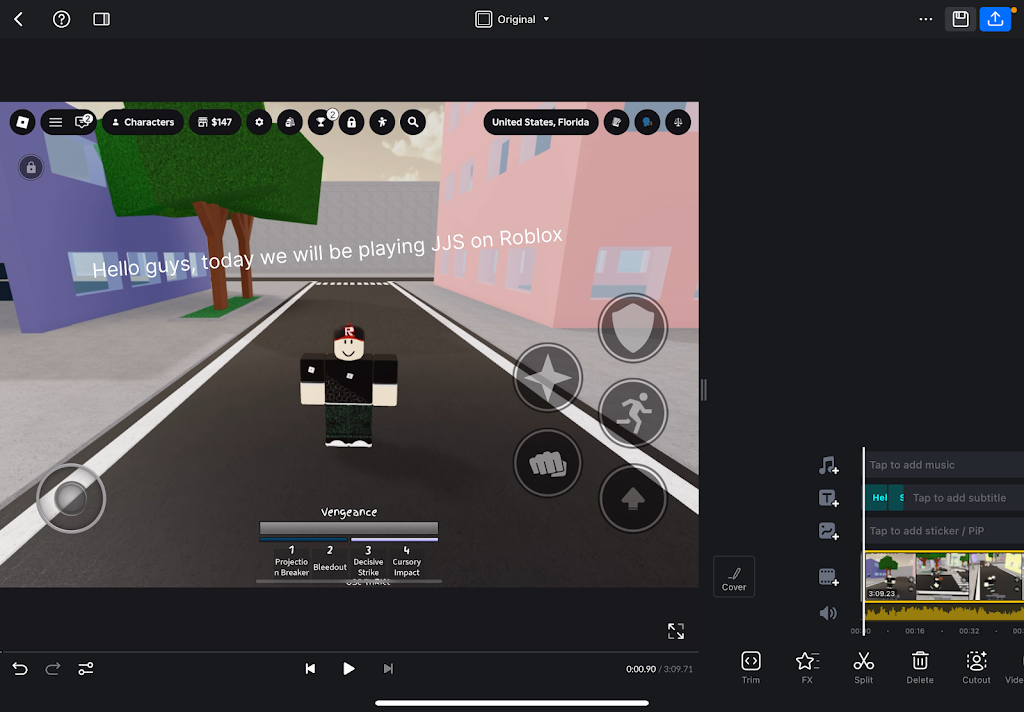Tap the virtual joystick thumbstick
Image resolution: width=1024 pixels, height=712 pixels.
(x=71, y=498)
